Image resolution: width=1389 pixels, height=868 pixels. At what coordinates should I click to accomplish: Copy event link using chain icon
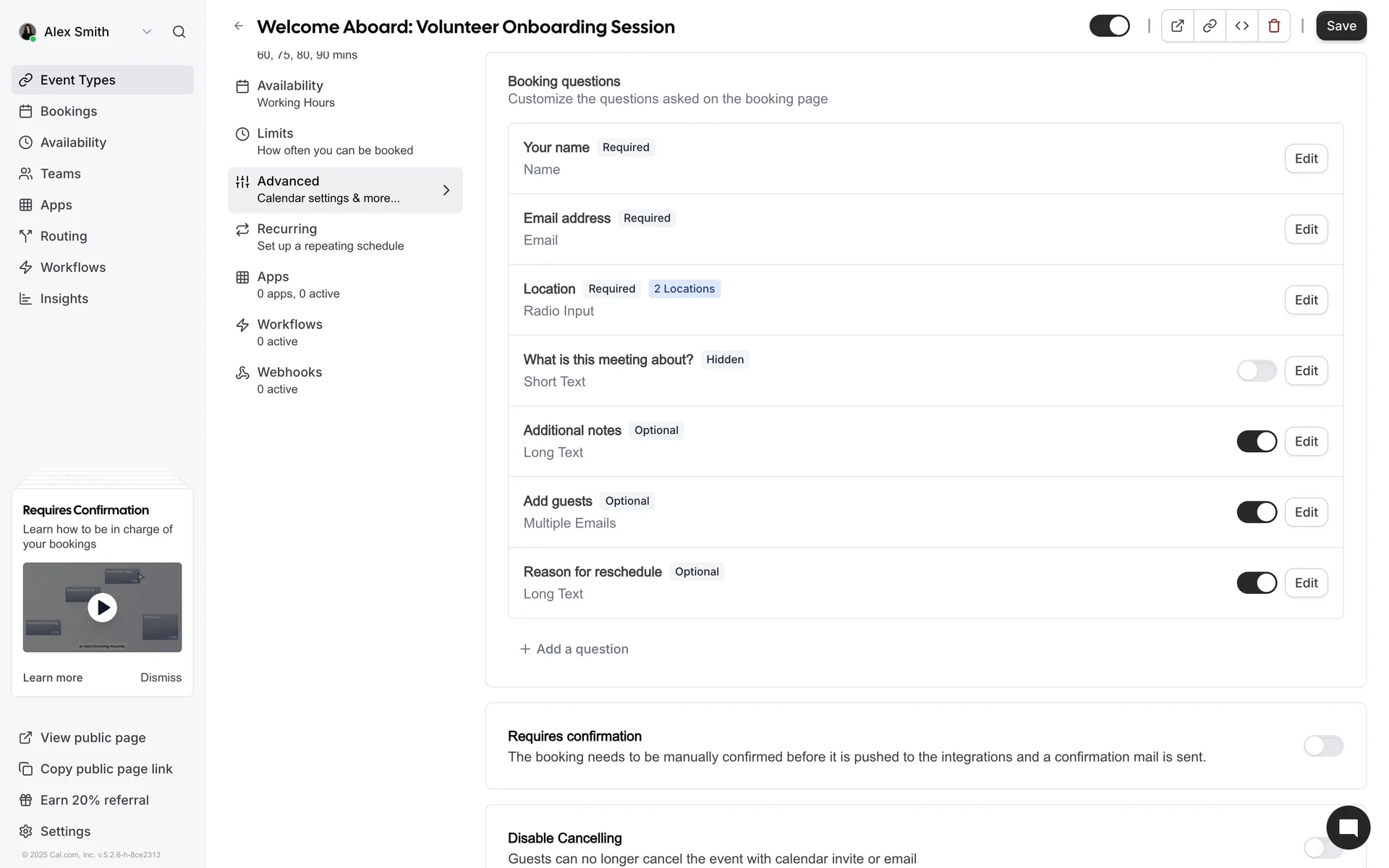(x=1209, y=26)
